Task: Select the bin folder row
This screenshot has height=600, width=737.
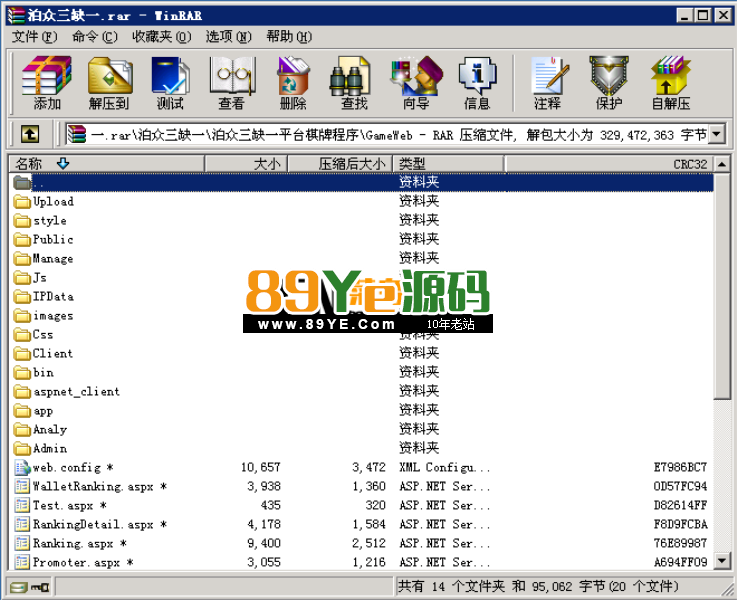Action: [361, 373]
